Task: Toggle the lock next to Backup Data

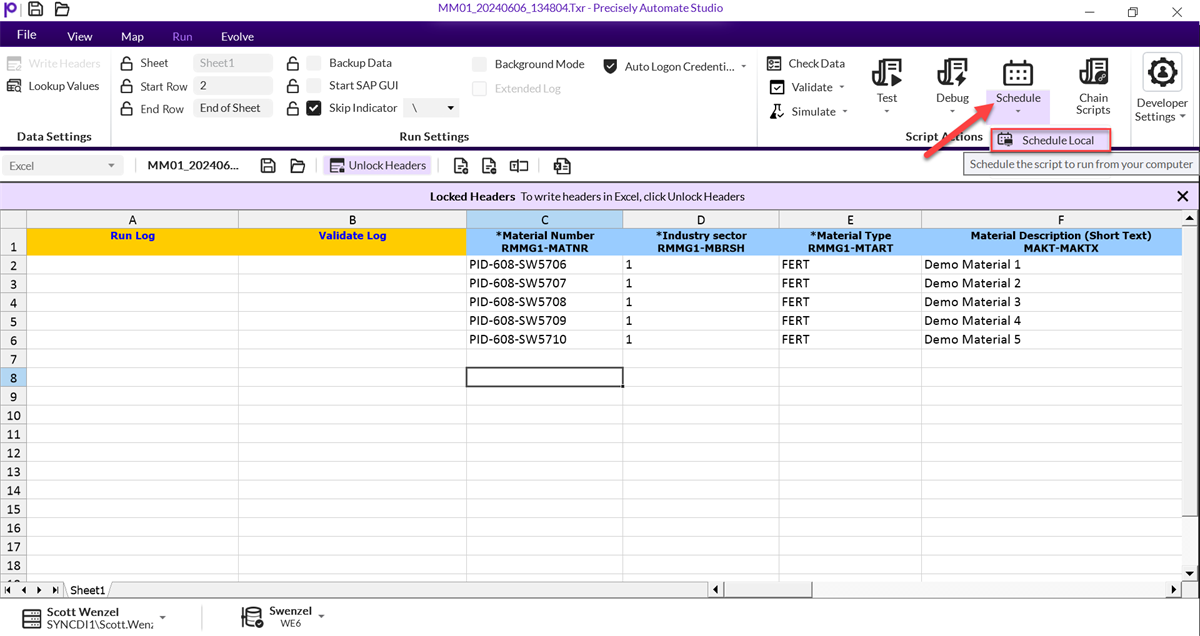Action: (293, 62)
